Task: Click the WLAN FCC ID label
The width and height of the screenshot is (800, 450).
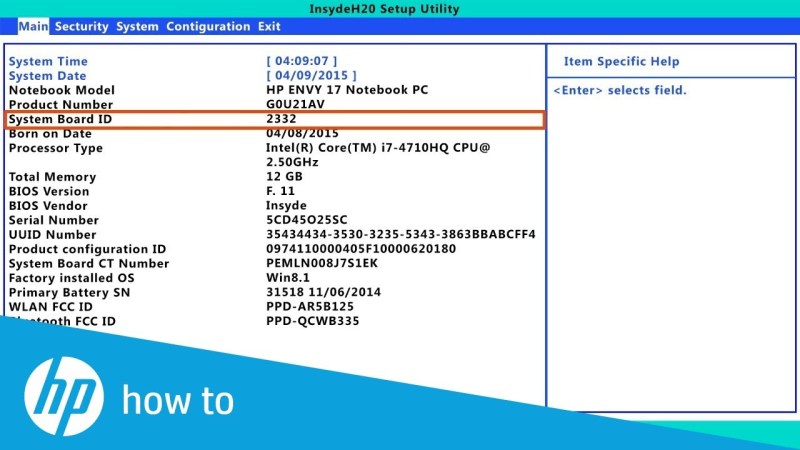Action: click(x=51, y=307)
